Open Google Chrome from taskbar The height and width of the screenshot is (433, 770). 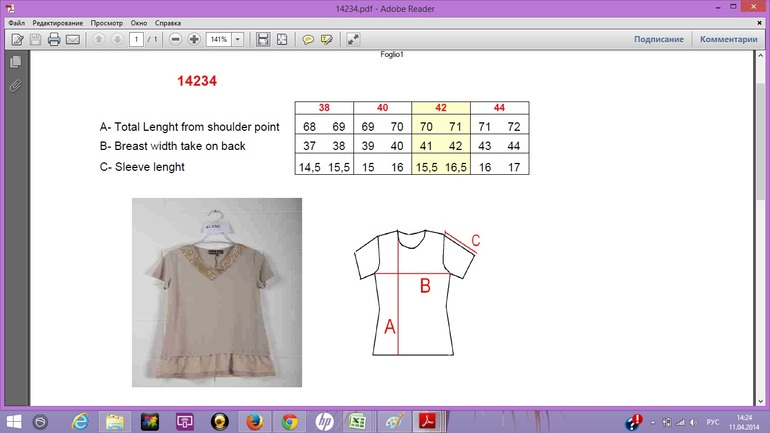point(289,422)
